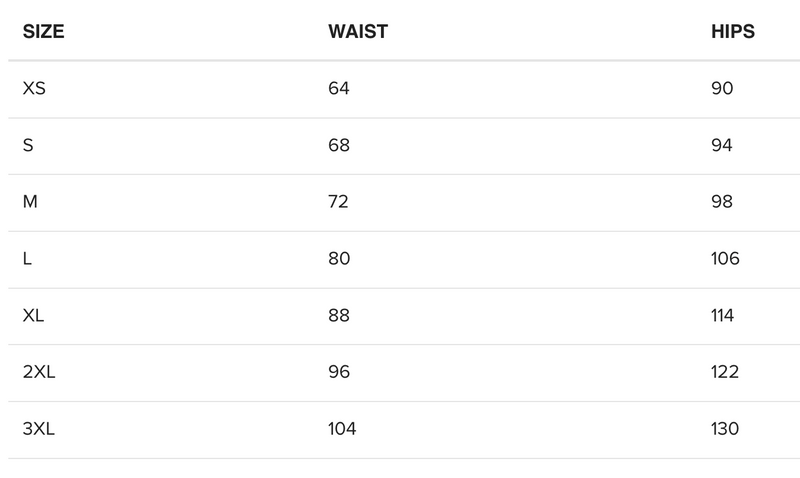Select the L size cell
The image size is (800, 478).
point(27,259)
